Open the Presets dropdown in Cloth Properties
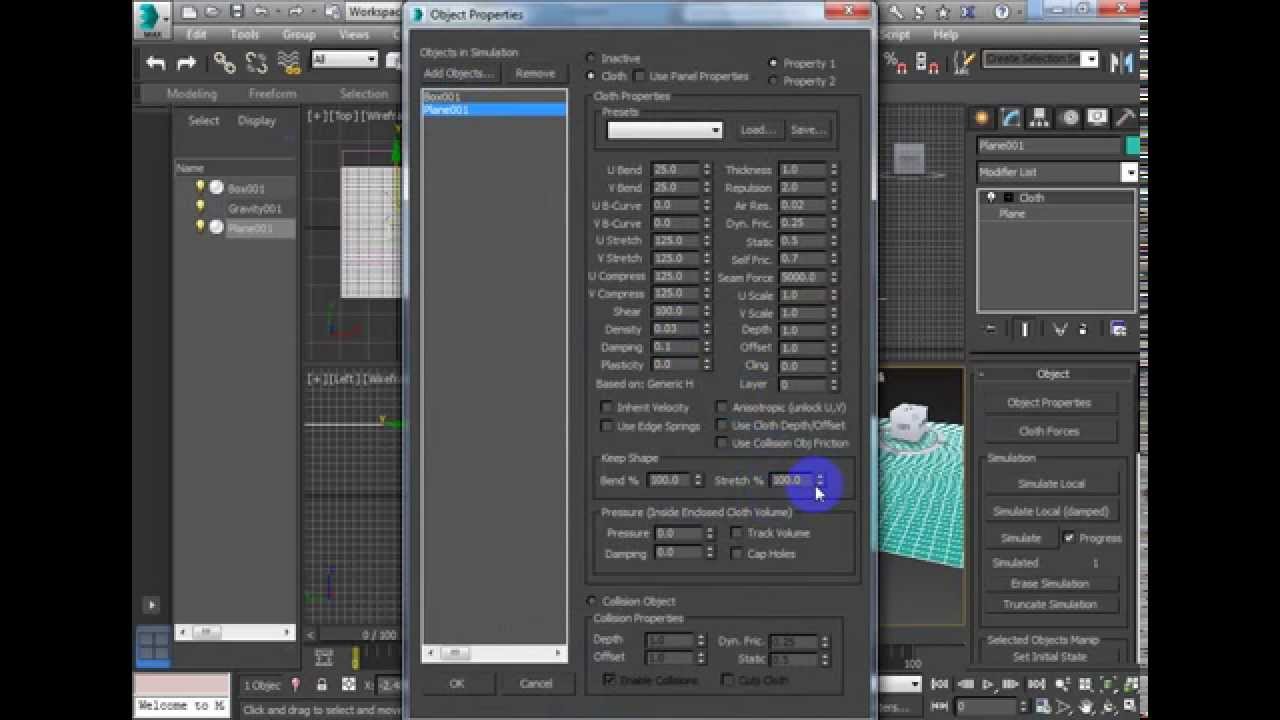 pos(665,130)
